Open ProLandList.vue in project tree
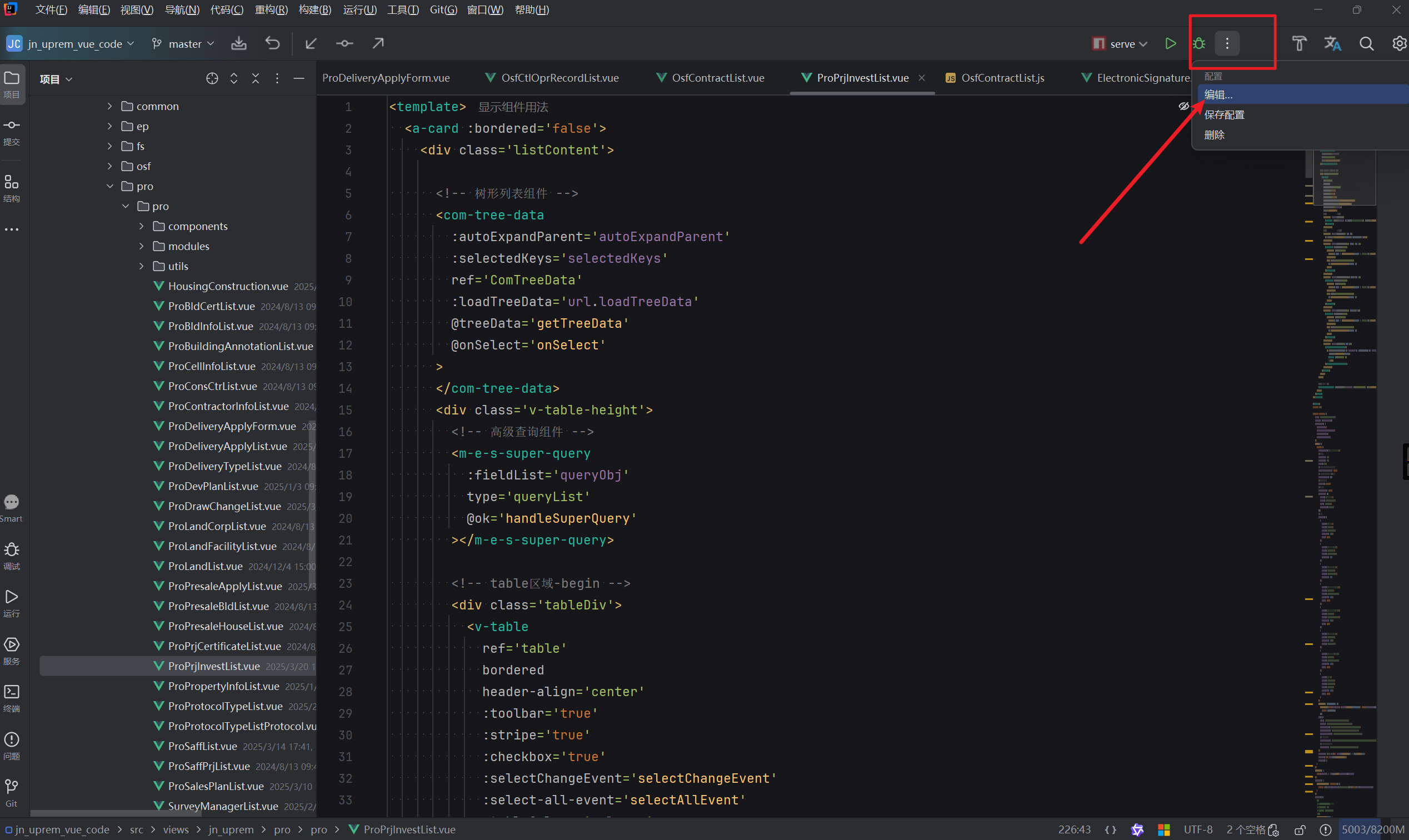This screenshot has height=840, width=1409. 205,566
